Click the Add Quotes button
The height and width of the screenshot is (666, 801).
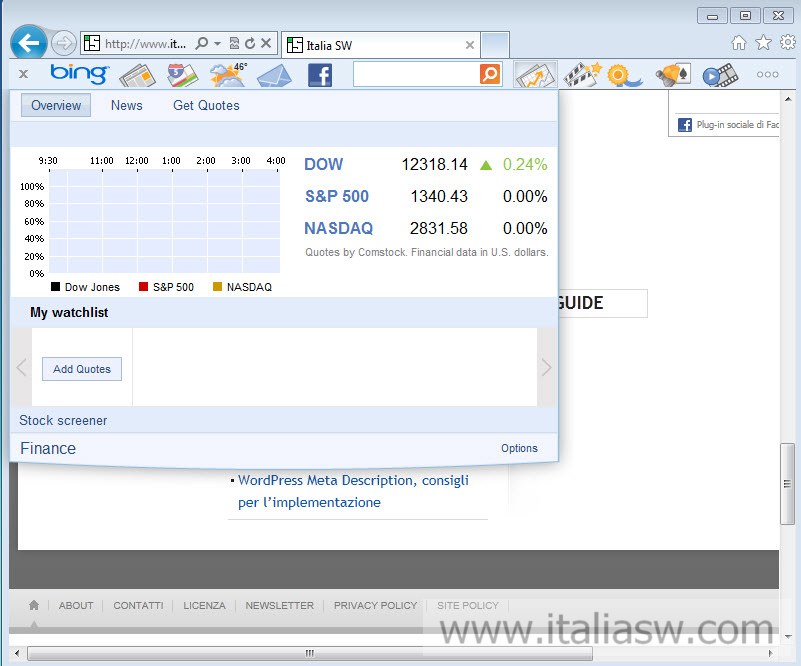[82, 369]
